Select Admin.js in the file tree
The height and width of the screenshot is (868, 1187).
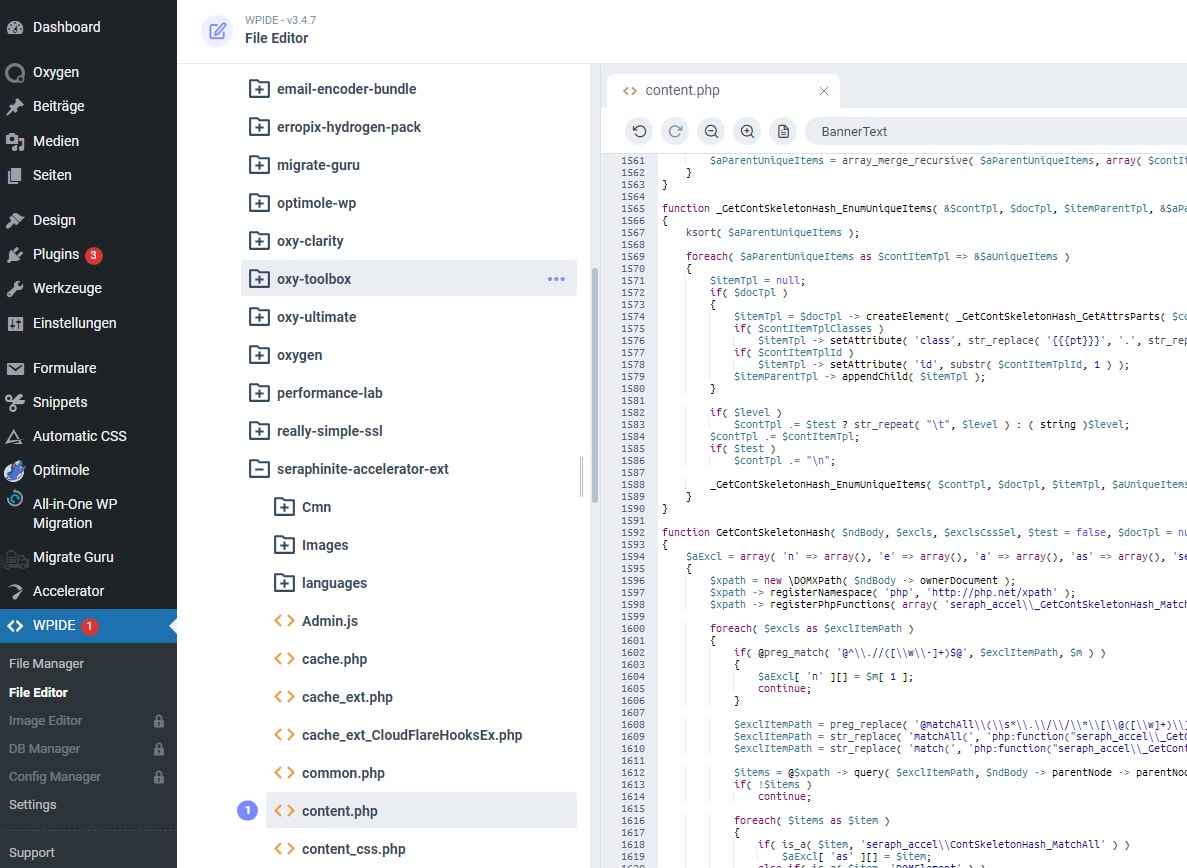coord(329,621)
